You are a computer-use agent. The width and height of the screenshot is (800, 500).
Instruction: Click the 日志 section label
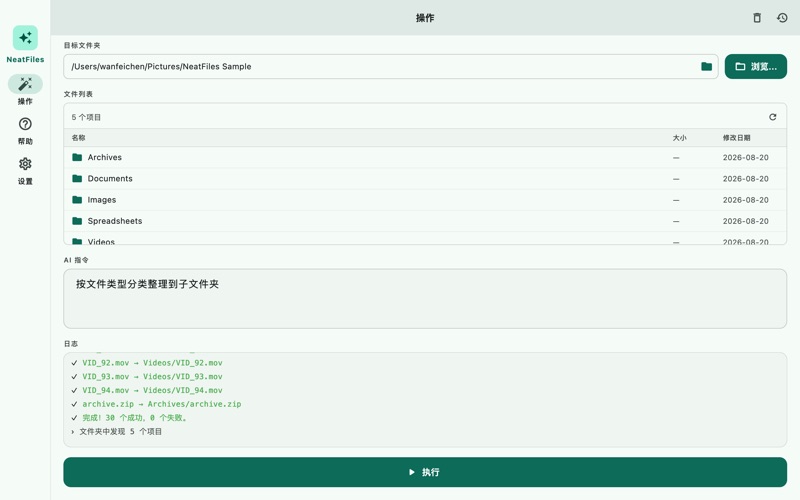pos(71,343)
